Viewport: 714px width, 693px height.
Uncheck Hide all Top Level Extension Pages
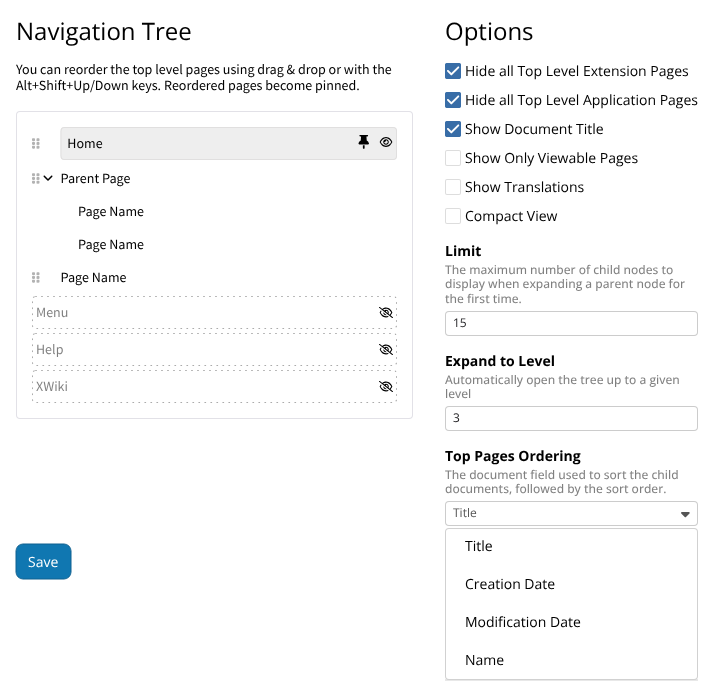click(x=453, y=71)
